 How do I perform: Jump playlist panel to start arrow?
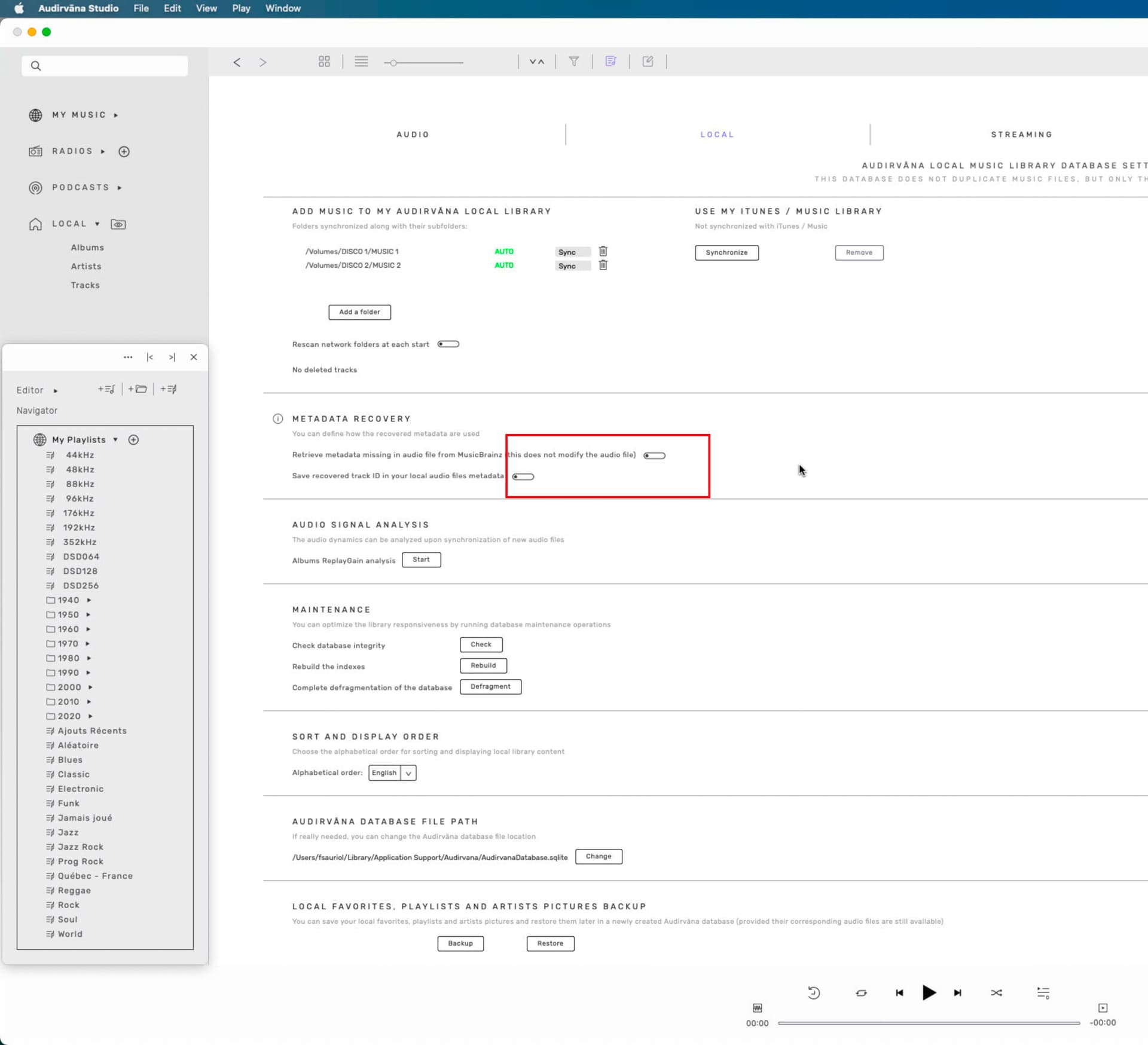[x=150, y=357]
